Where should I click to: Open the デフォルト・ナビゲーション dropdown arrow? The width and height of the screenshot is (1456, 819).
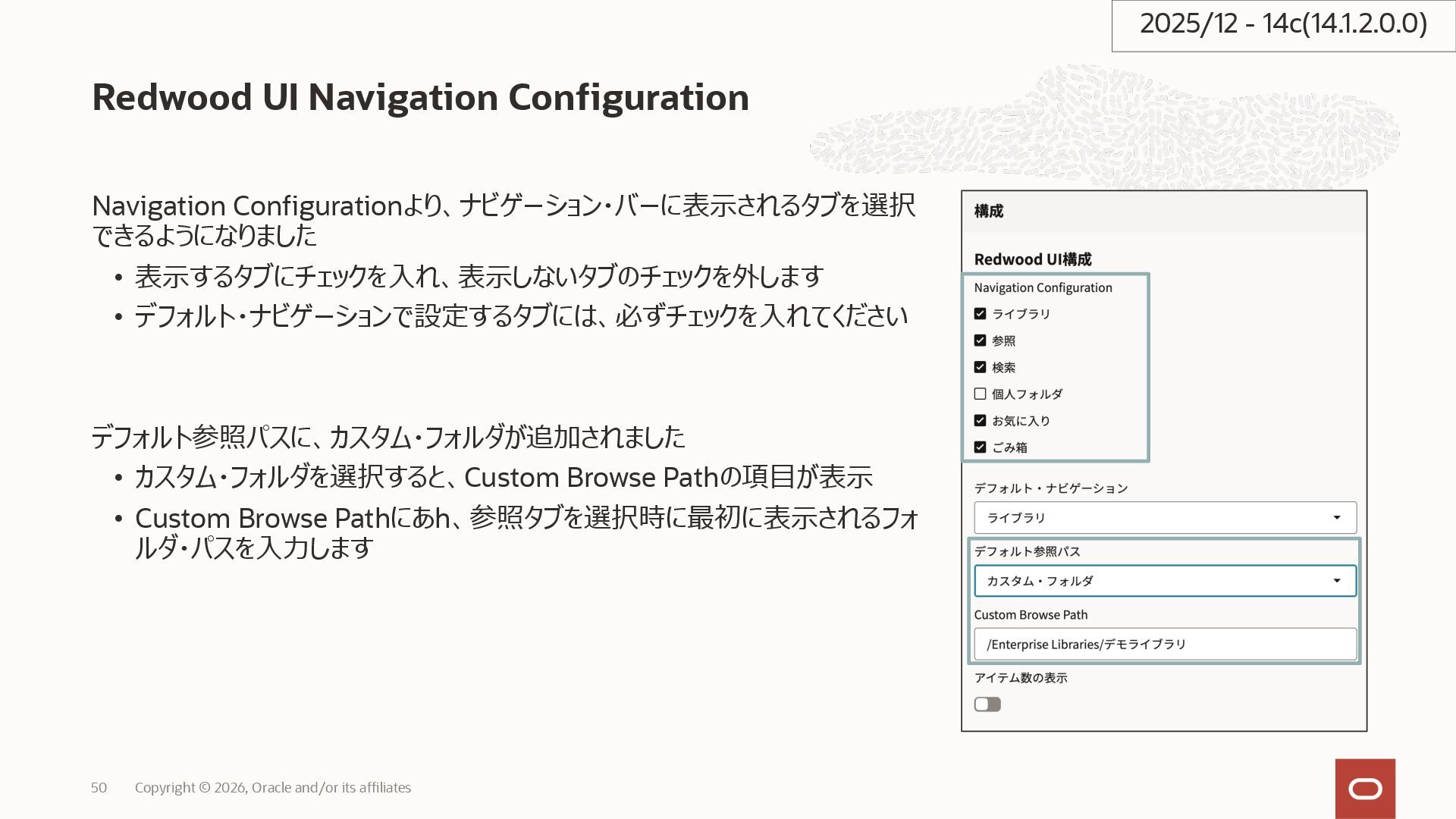click(1336, 518)
